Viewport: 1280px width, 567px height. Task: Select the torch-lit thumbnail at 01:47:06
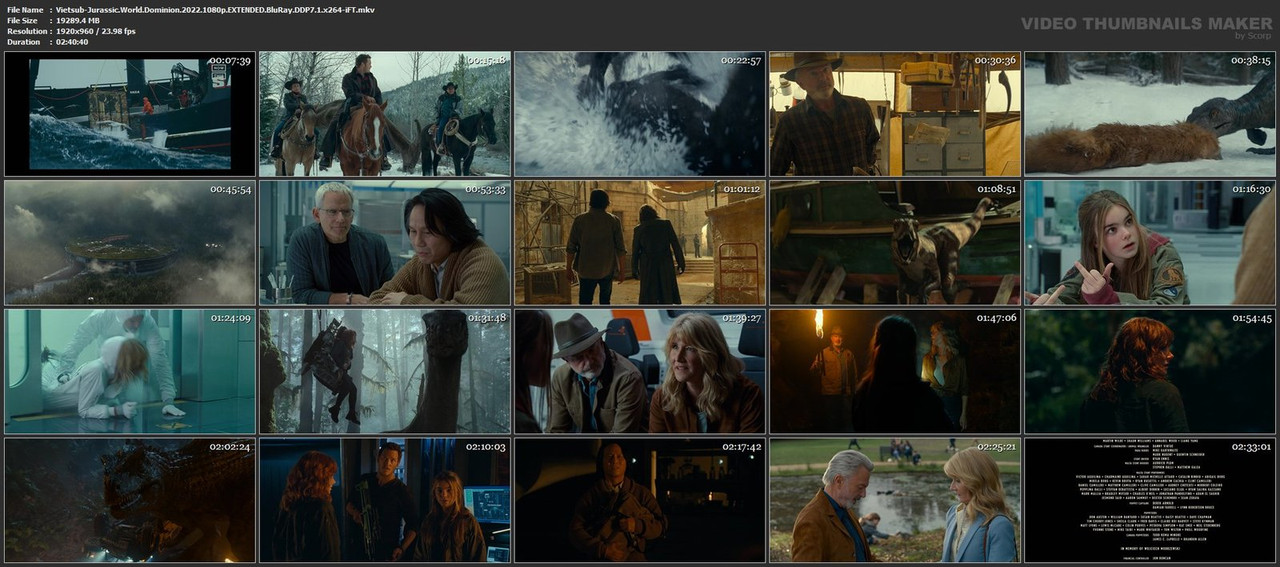(x=895, y=371)
